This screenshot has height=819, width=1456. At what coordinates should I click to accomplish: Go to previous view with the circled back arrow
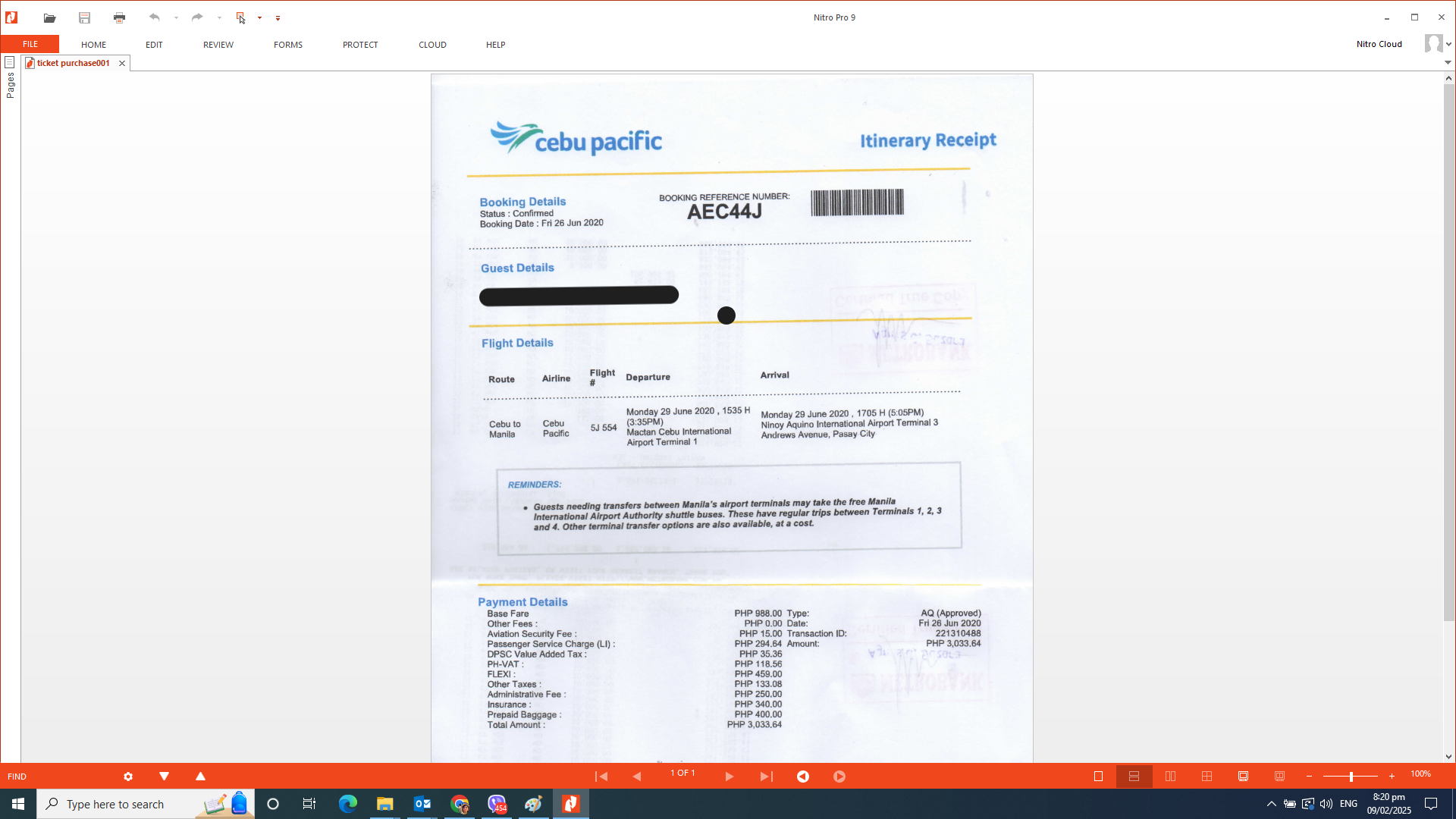[x=803, y=776]
